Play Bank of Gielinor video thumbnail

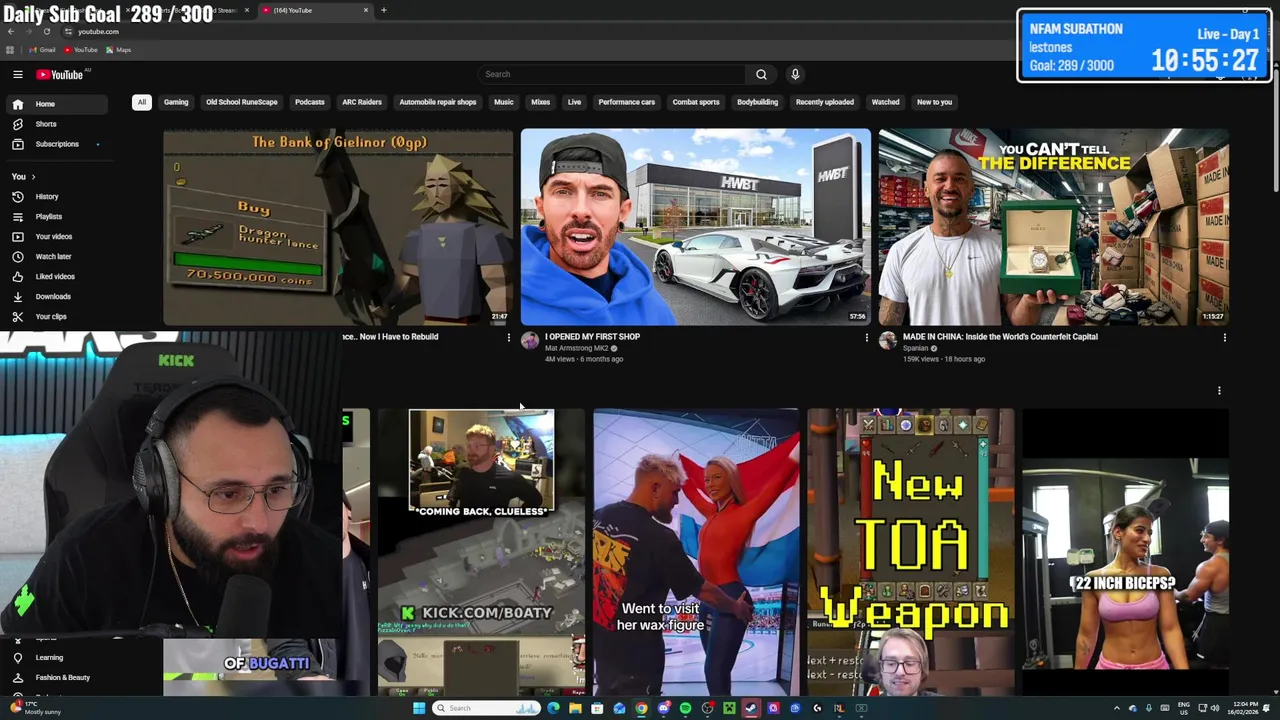(338, 227)
